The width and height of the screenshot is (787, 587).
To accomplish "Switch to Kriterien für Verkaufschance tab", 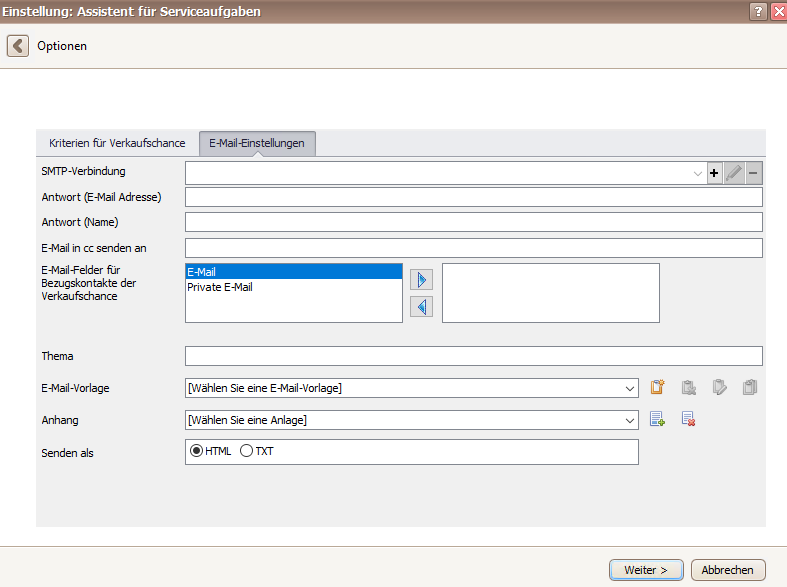I will pos(117,143).
